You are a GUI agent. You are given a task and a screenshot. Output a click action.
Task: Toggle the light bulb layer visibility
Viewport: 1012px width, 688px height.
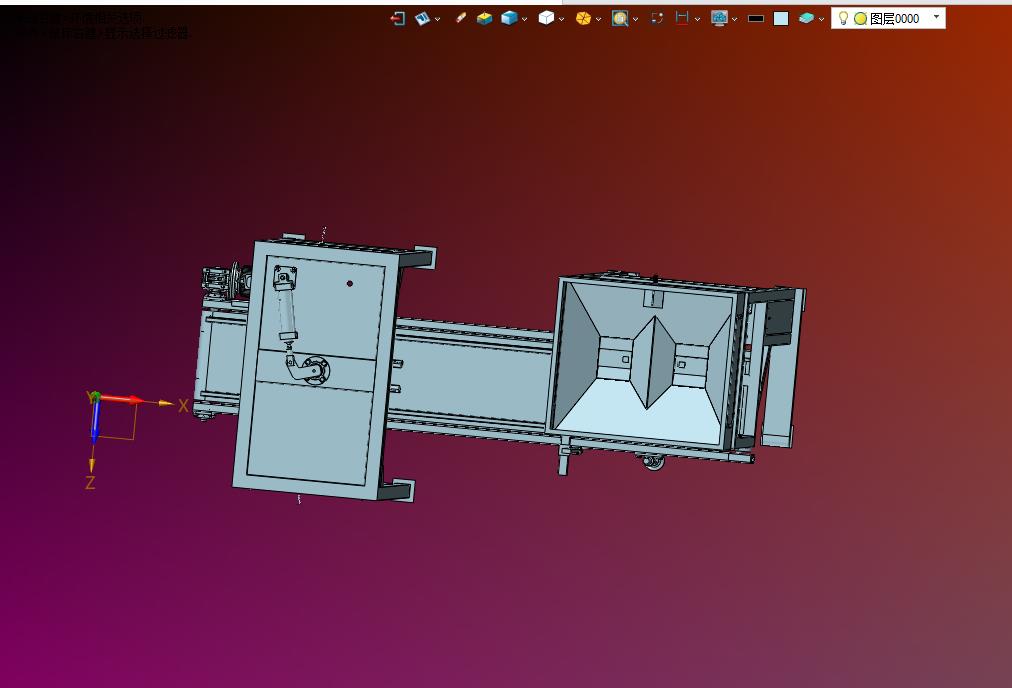tap(843, 18)
